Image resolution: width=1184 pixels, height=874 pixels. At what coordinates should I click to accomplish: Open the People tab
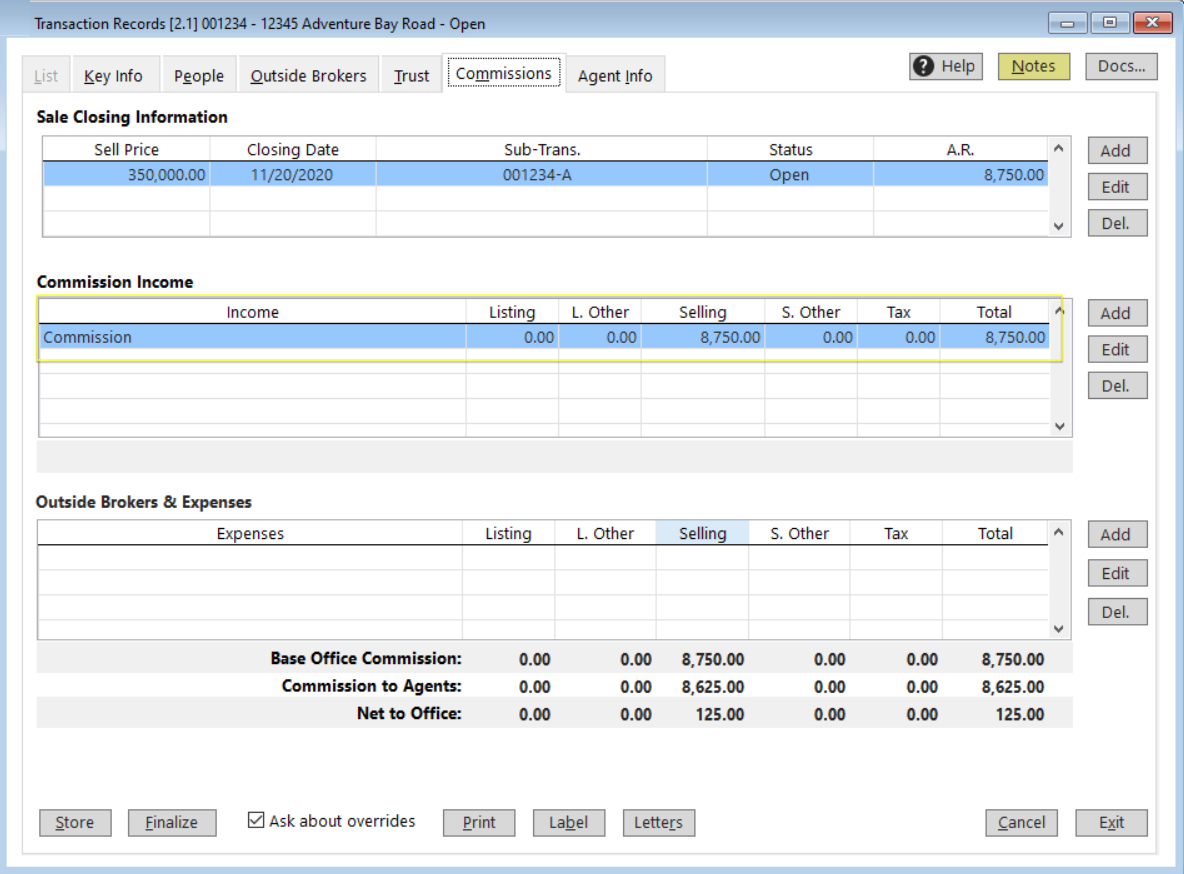click(x=198, y=74)
